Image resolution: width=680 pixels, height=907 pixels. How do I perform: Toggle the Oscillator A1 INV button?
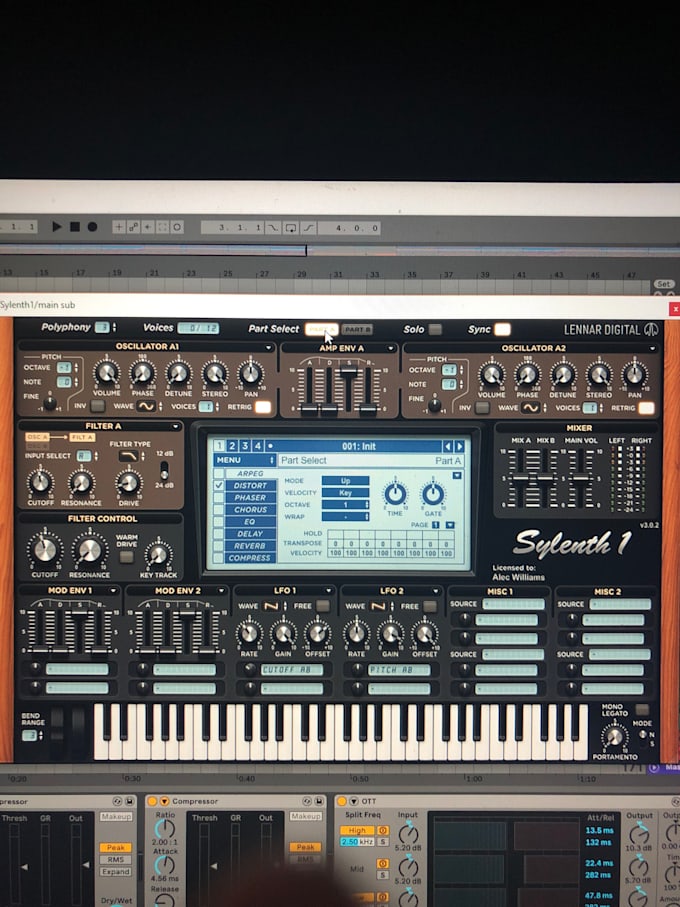[x=98, y=406]
